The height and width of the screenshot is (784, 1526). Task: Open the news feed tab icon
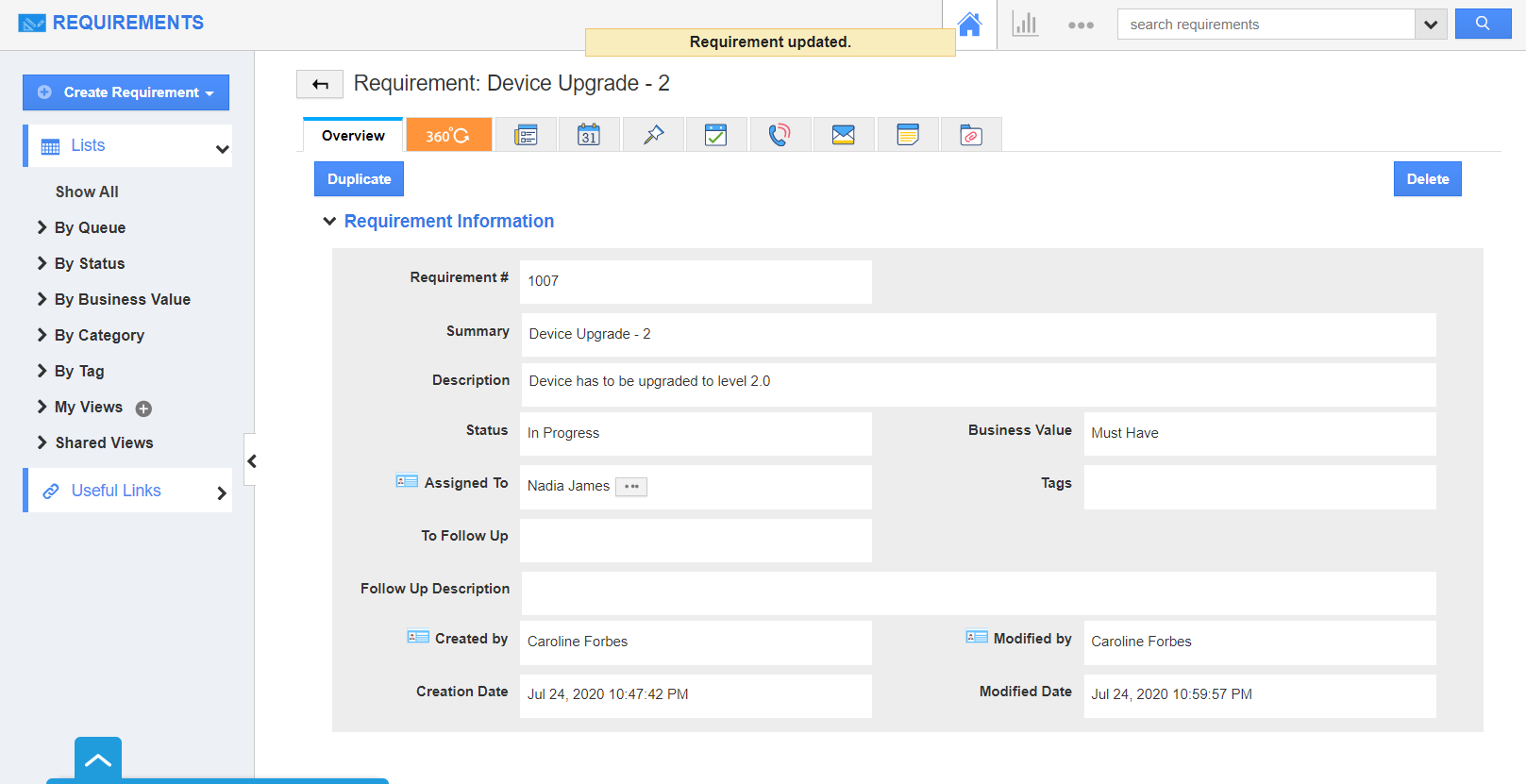click(x=527, y=135)
